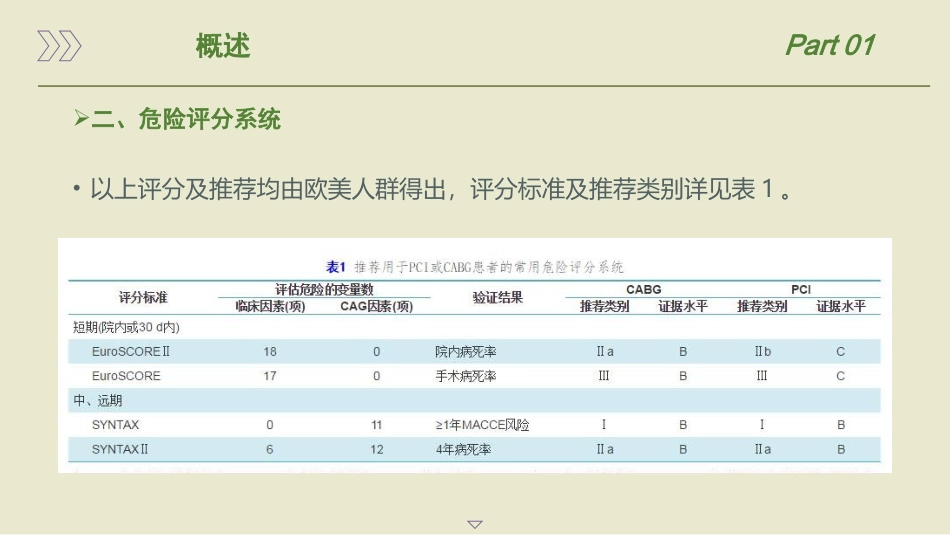The image size is (950, 535).
Task: Click CABG class I in ≥1年MACCE风险 row
Action: [604, 425]
